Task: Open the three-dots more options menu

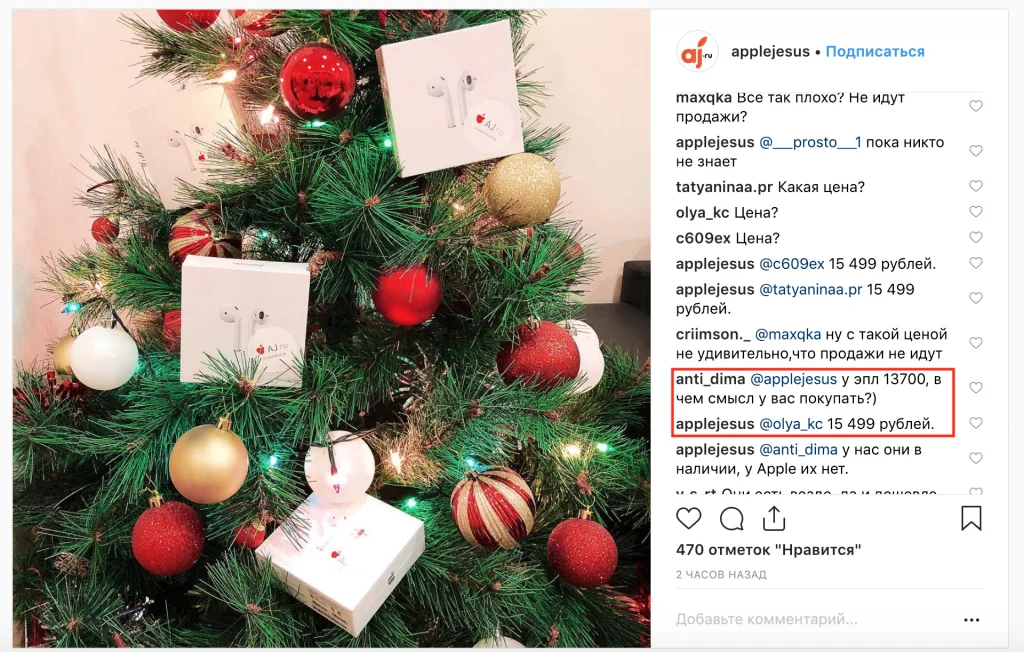Action: 971,619
